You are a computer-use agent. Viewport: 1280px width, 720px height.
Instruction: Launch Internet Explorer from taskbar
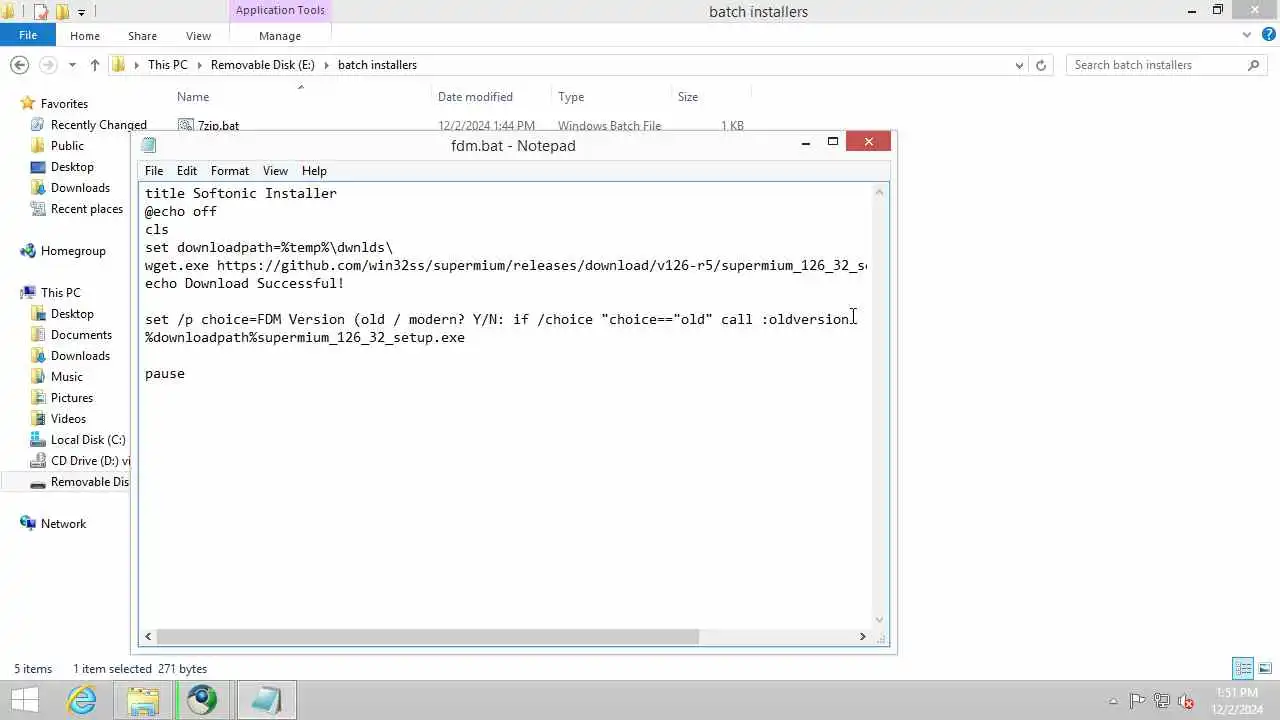(x=82, y=700)
